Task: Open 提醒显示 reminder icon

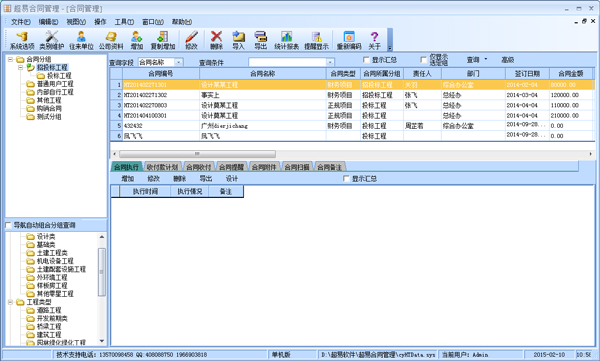Action: click(x=316, y=40)
